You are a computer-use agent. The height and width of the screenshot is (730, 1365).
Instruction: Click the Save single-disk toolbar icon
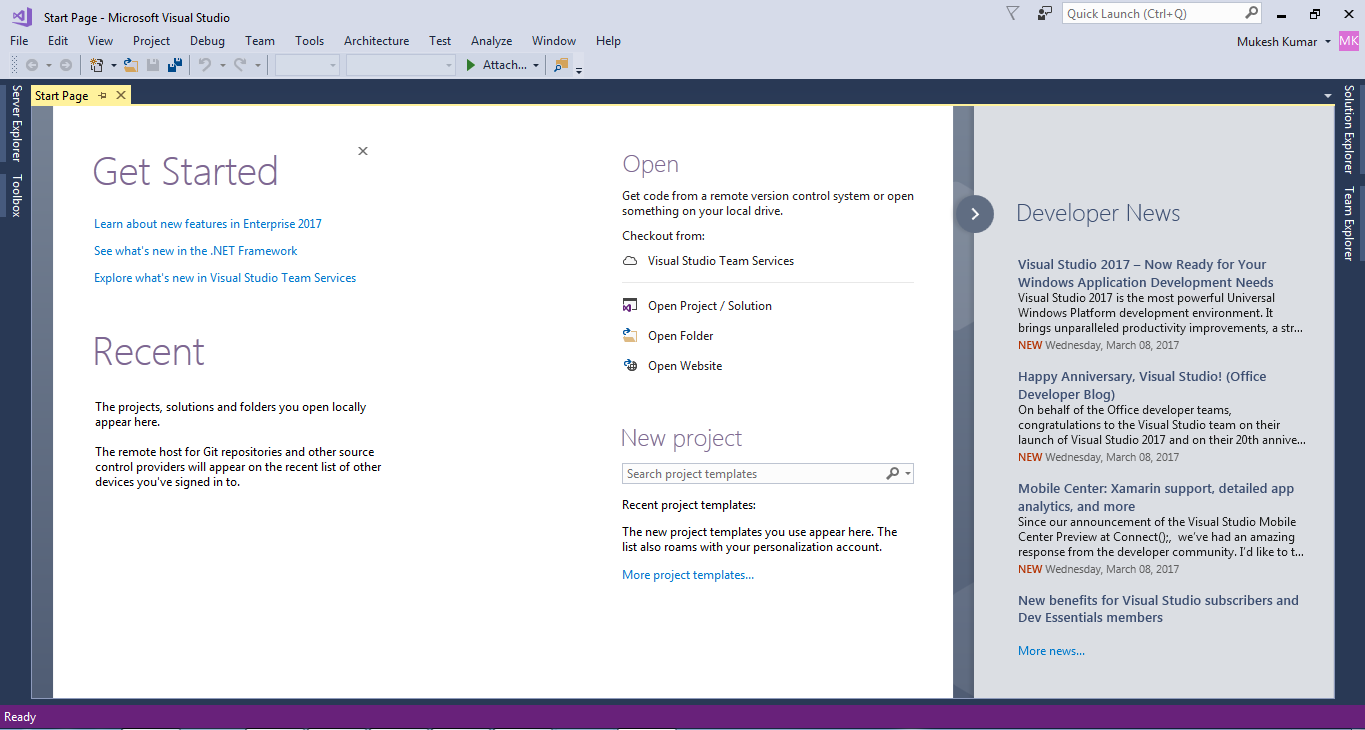point(153,65)
